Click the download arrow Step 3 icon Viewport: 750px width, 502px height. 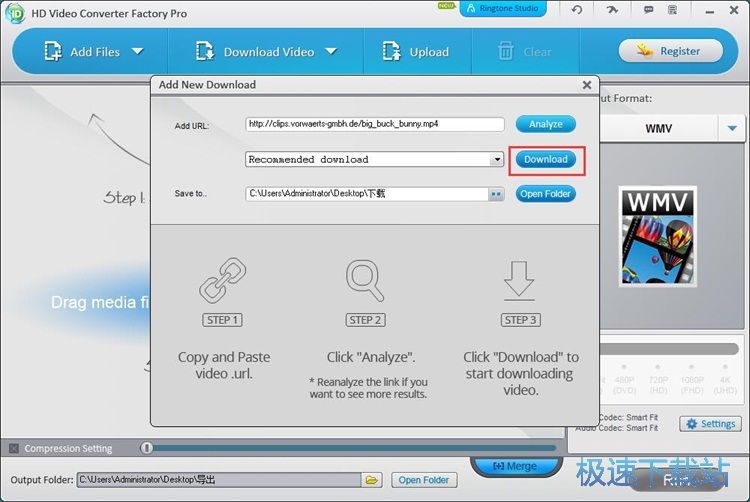pyautogui.click(x=519, y=281)
